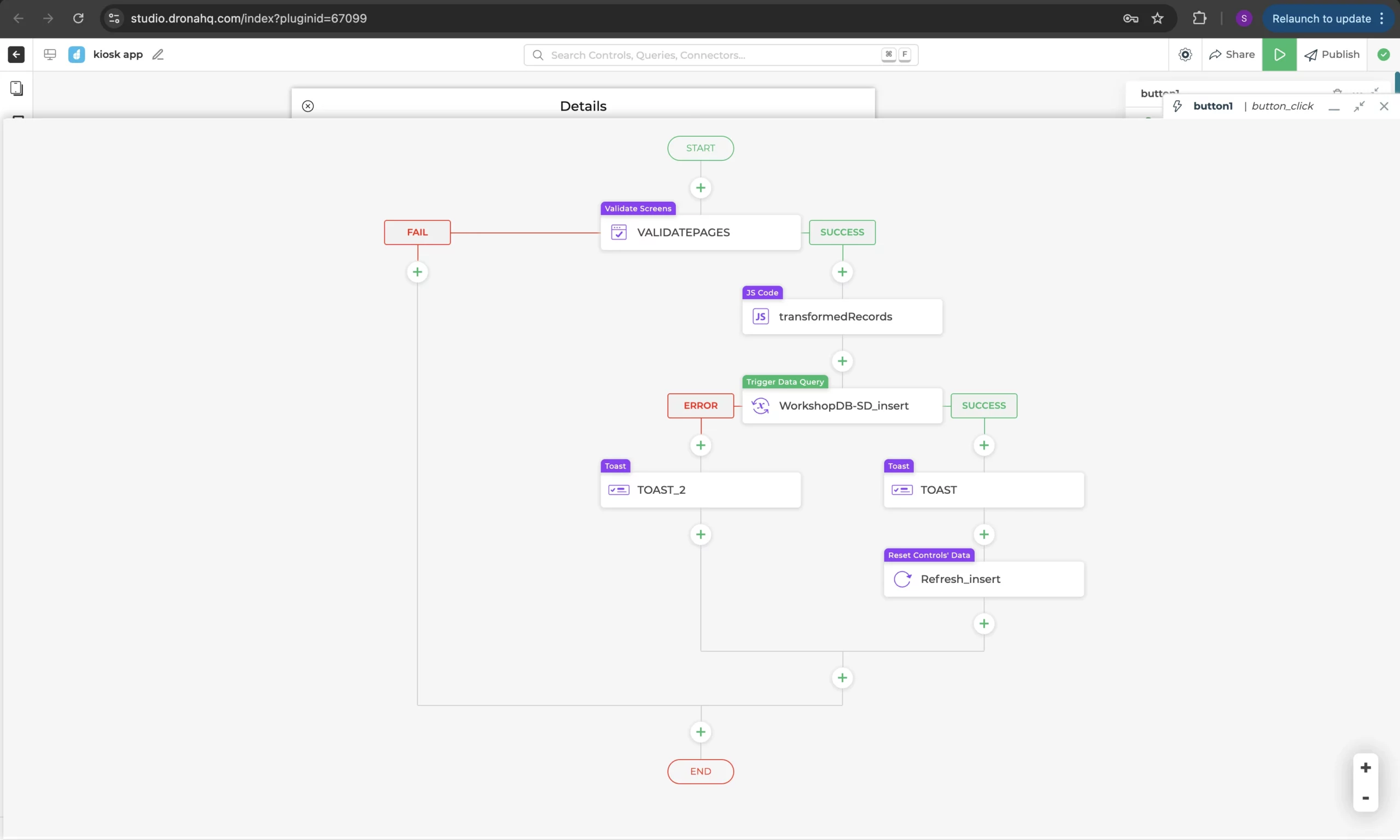This screenshot has width=1400, height=840.
Task: Click pencil icon to rename kiosk app
Action: pos(158,54)
